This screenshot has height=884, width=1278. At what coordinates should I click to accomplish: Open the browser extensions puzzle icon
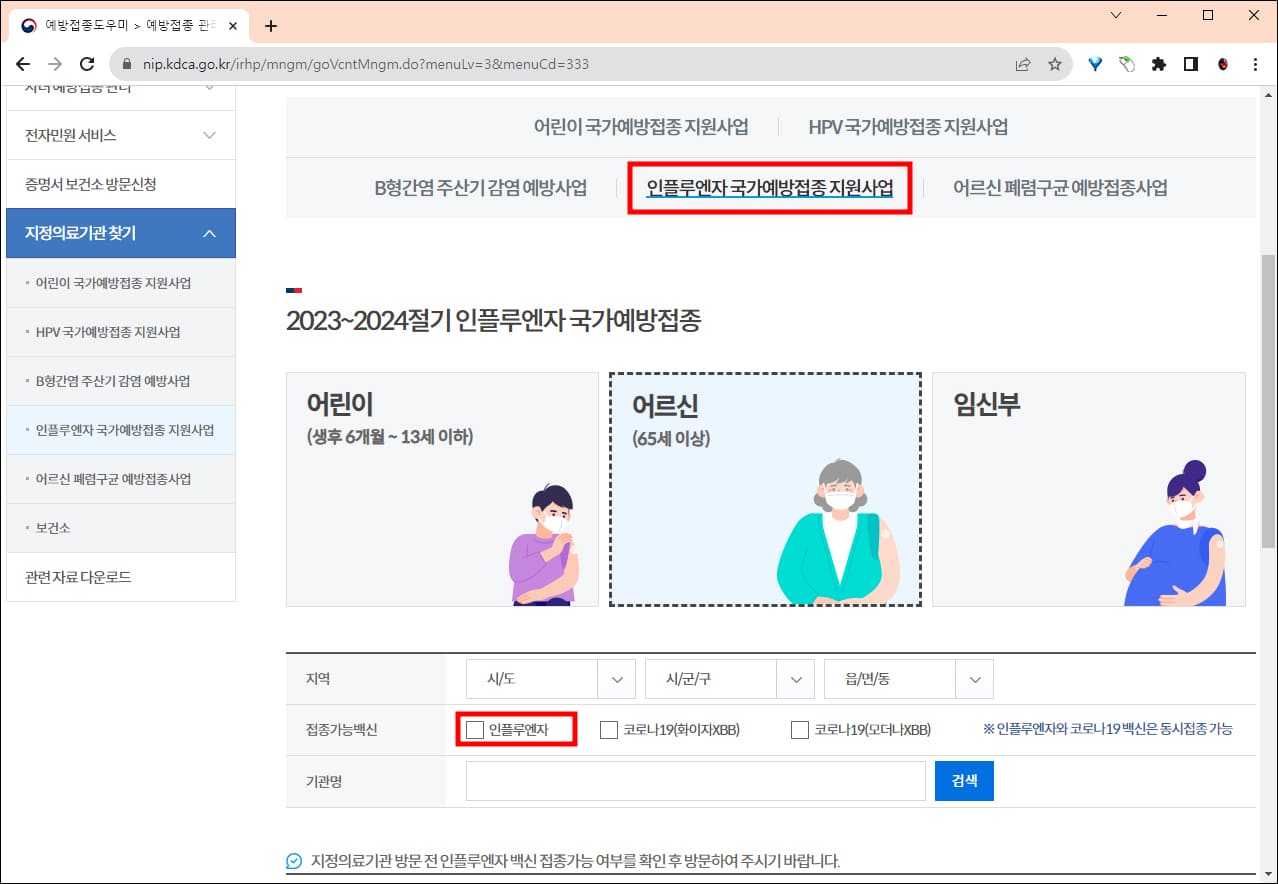[x=1159, y=63]
